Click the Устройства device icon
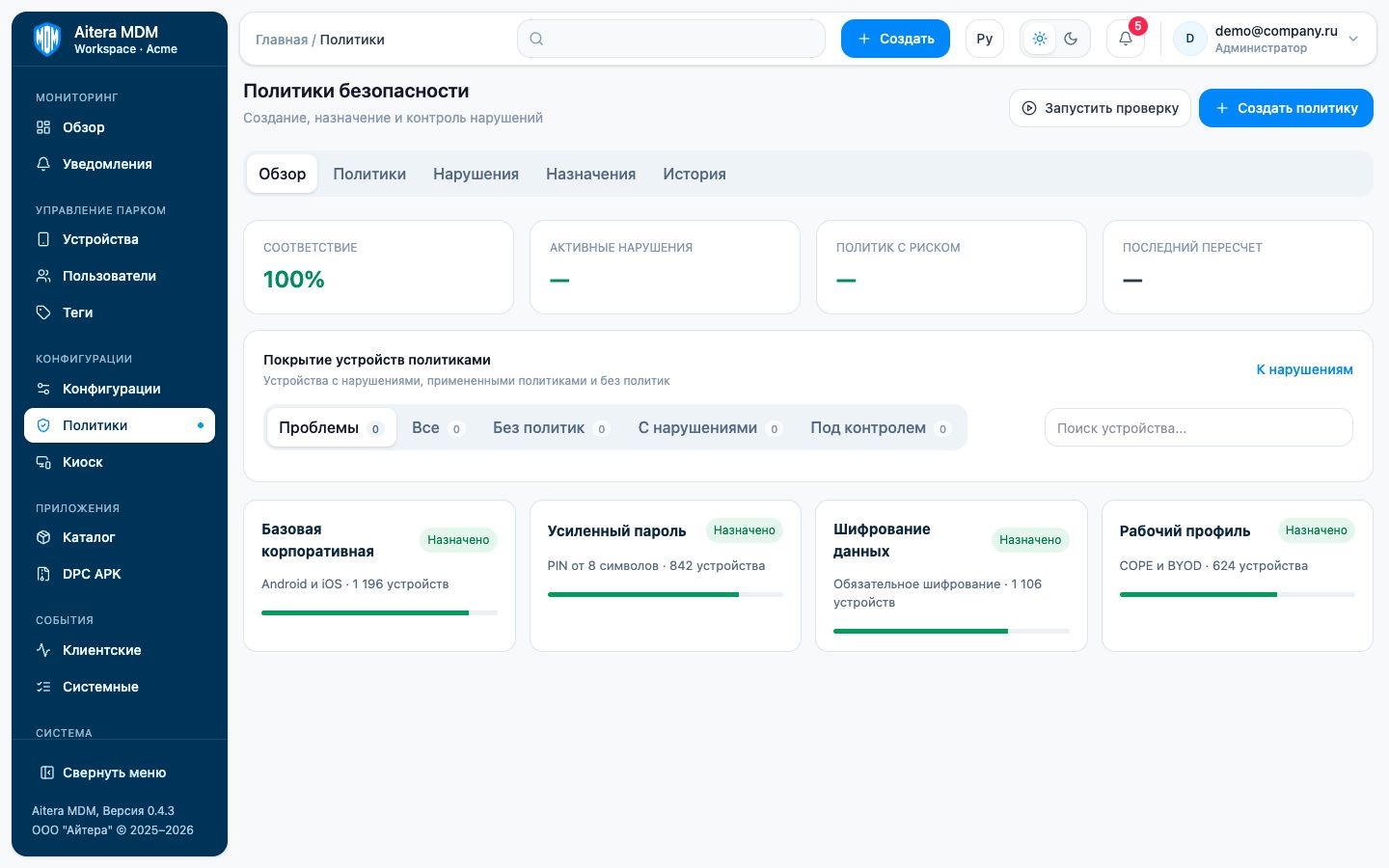1389x868 pixels. coord(43,239)
